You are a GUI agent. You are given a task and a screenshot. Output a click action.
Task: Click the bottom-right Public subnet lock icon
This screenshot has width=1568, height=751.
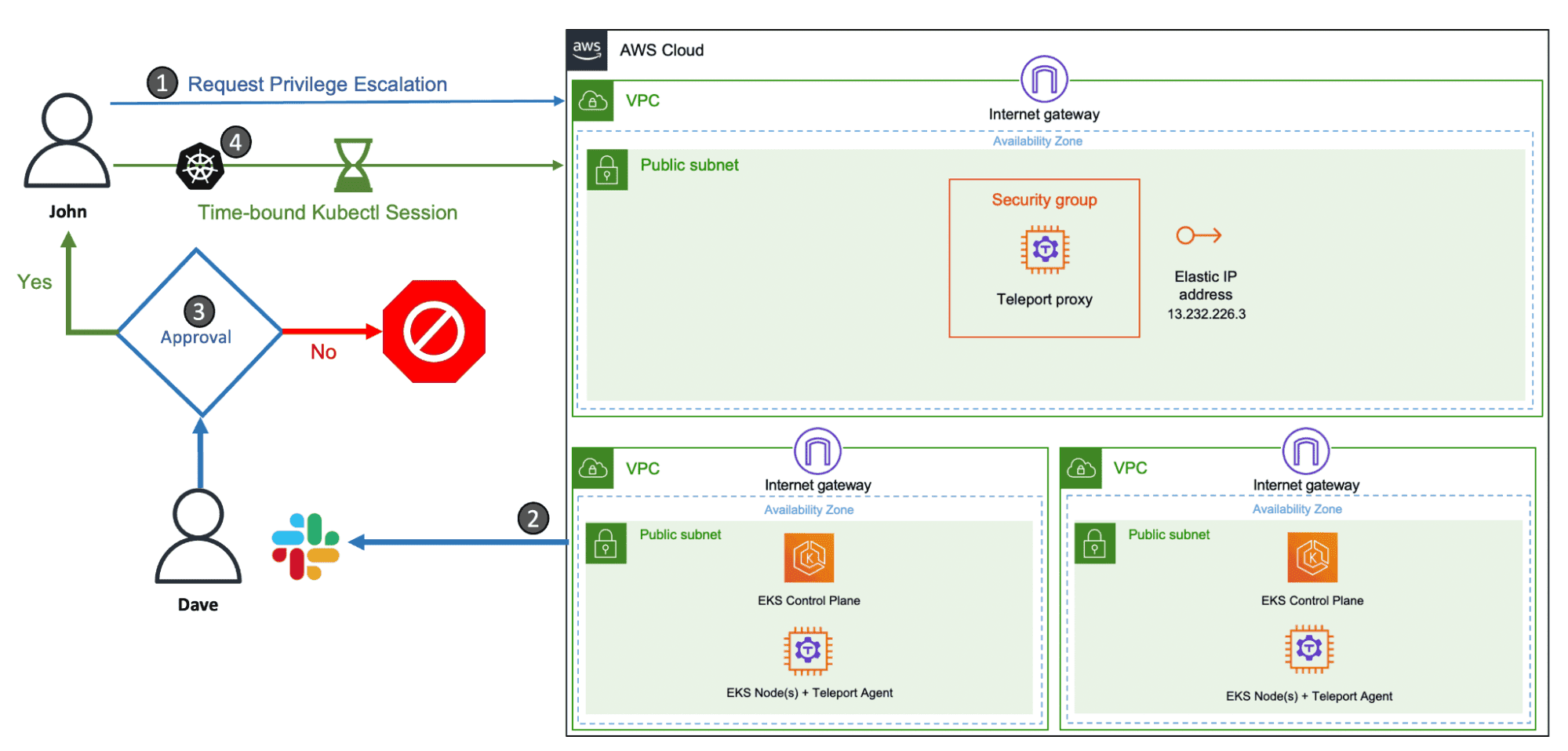1094,543
